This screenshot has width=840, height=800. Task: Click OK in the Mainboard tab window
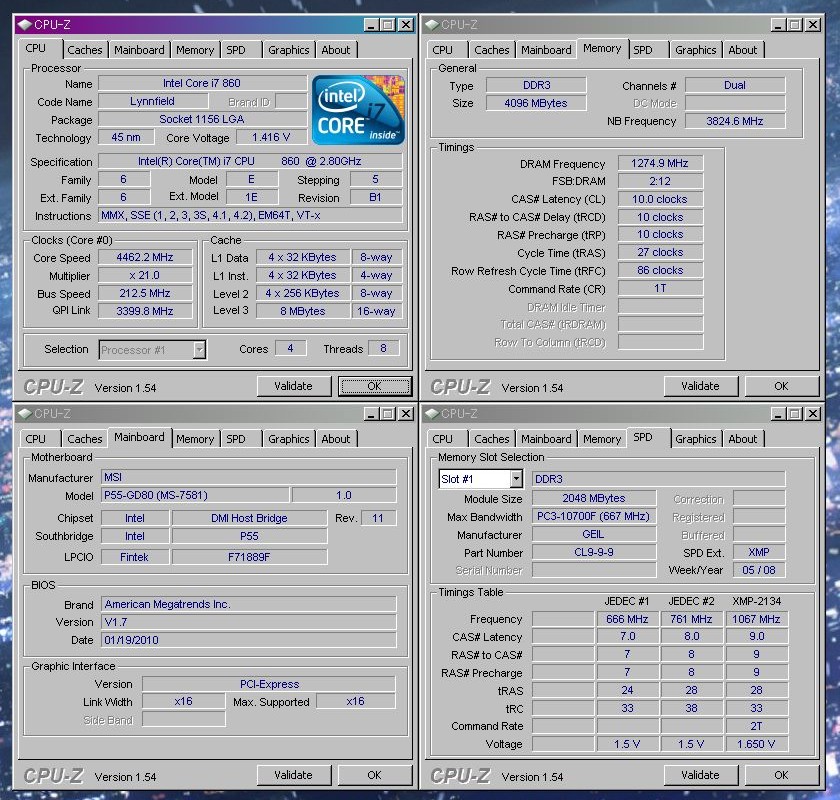coord(374,775)
